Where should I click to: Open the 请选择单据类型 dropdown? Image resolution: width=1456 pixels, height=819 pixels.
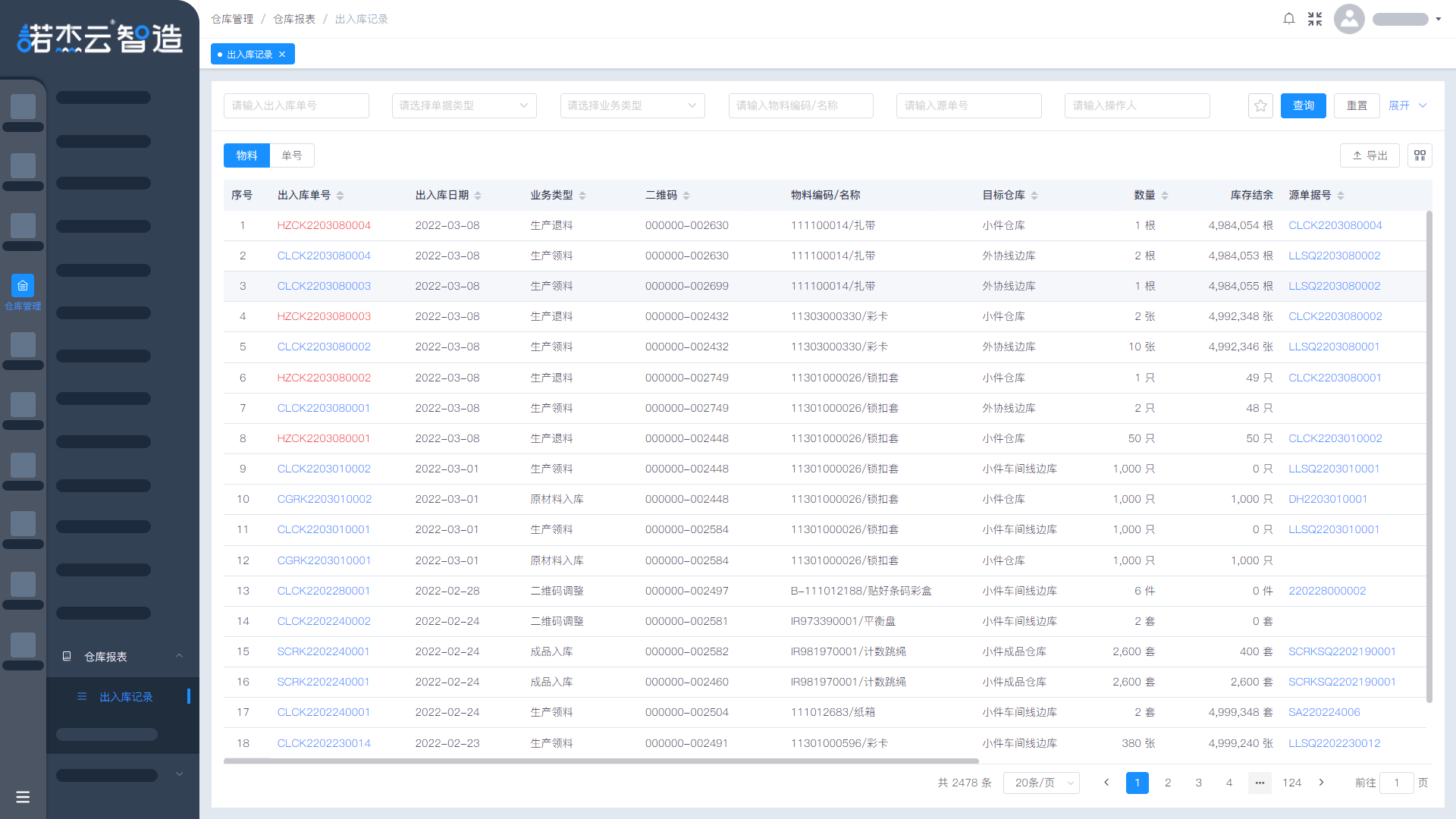point(463,105)
